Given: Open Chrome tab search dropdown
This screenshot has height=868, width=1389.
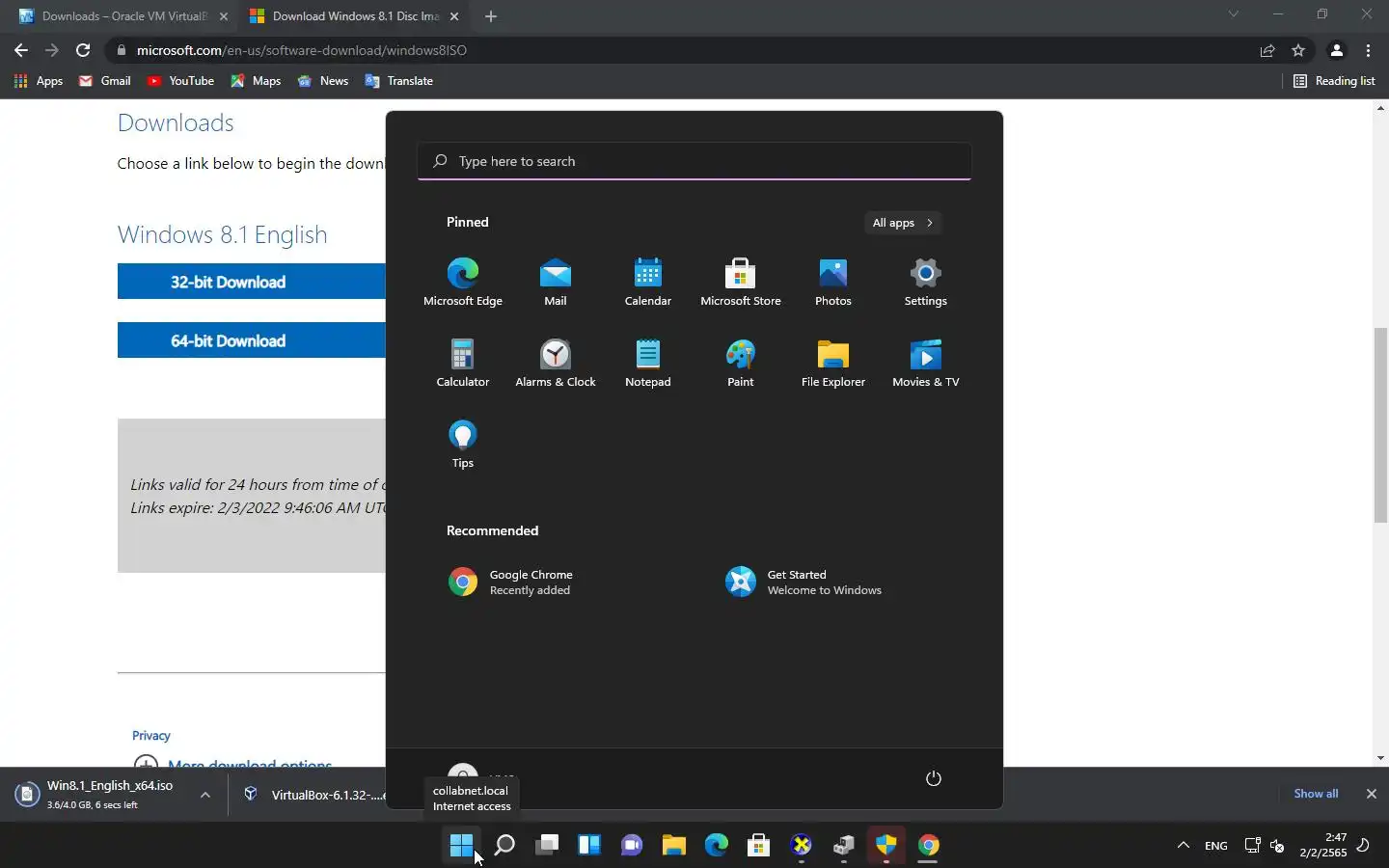Looking at the screenshot, I should pyautogui.click(x=1233, y=14).
